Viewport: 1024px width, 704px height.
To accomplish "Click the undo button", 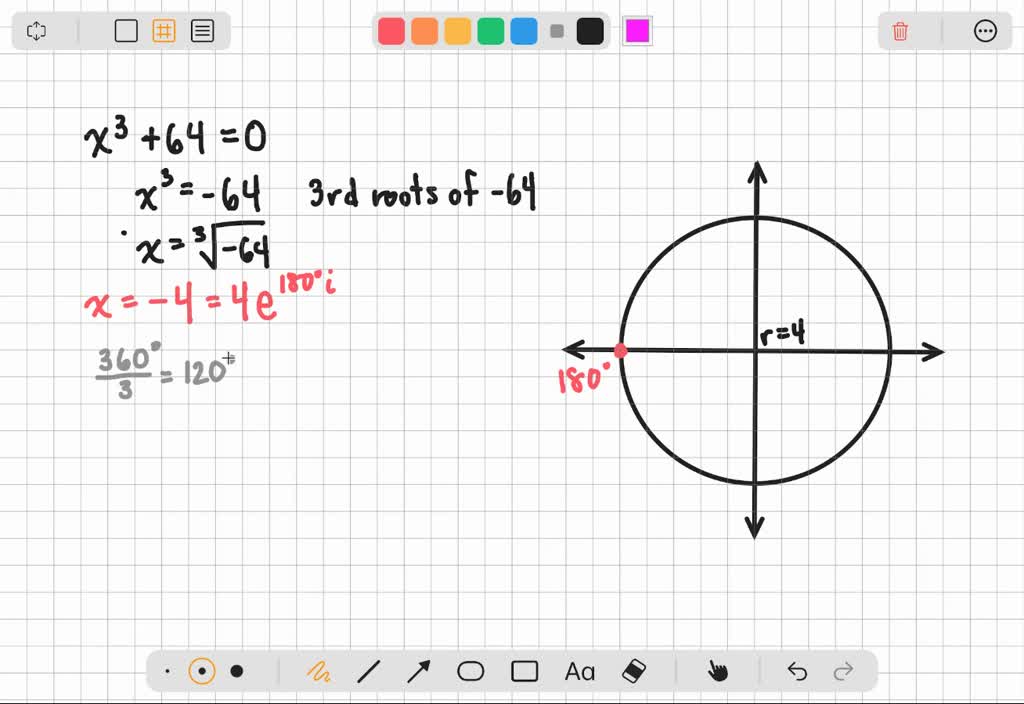I will click(x=797, y=670).
